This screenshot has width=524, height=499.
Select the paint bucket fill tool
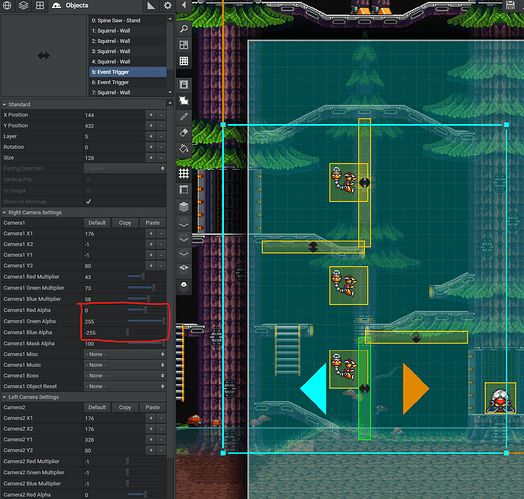coord(184,149)
